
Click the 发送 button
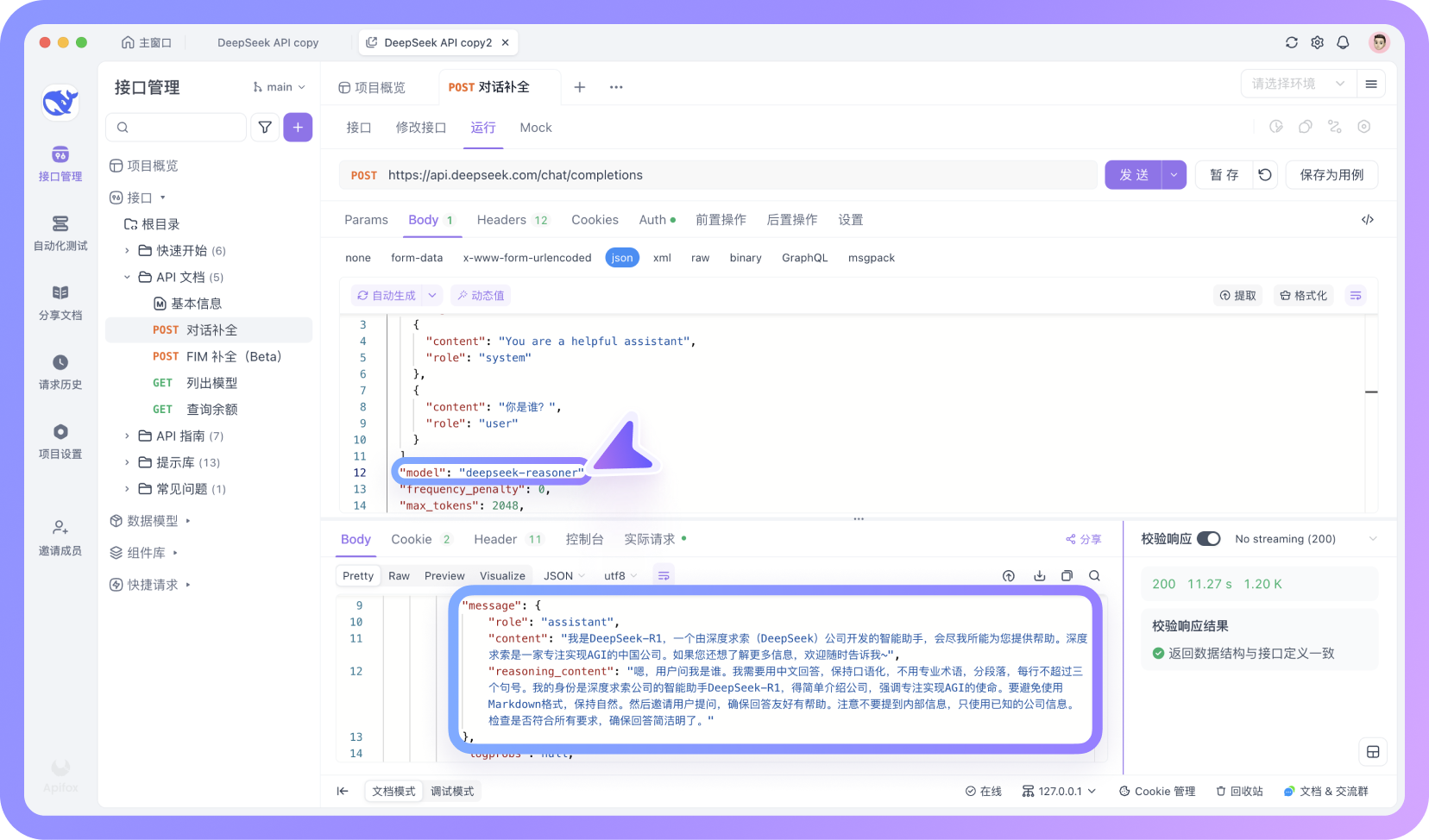[x=1134, y=175]
